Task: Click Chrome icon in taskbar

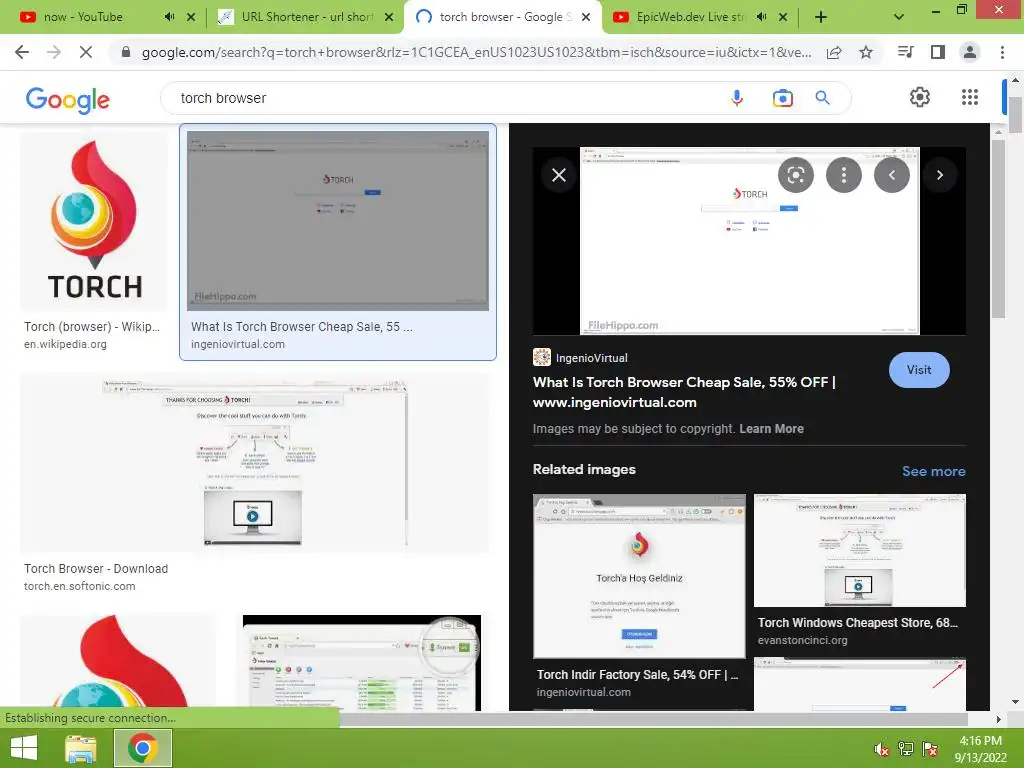Action: (142, 748)
